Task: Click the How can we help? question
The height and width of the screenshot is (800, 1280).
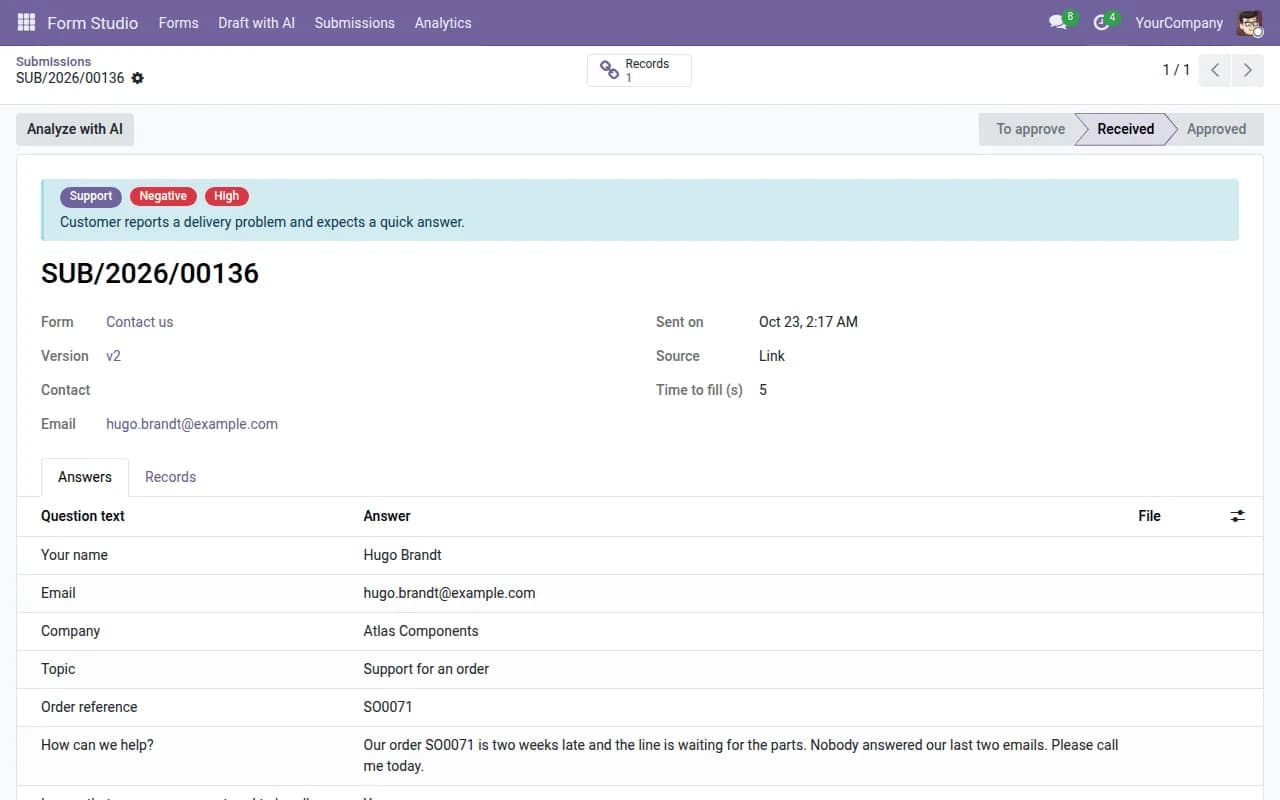Action: 97,745
